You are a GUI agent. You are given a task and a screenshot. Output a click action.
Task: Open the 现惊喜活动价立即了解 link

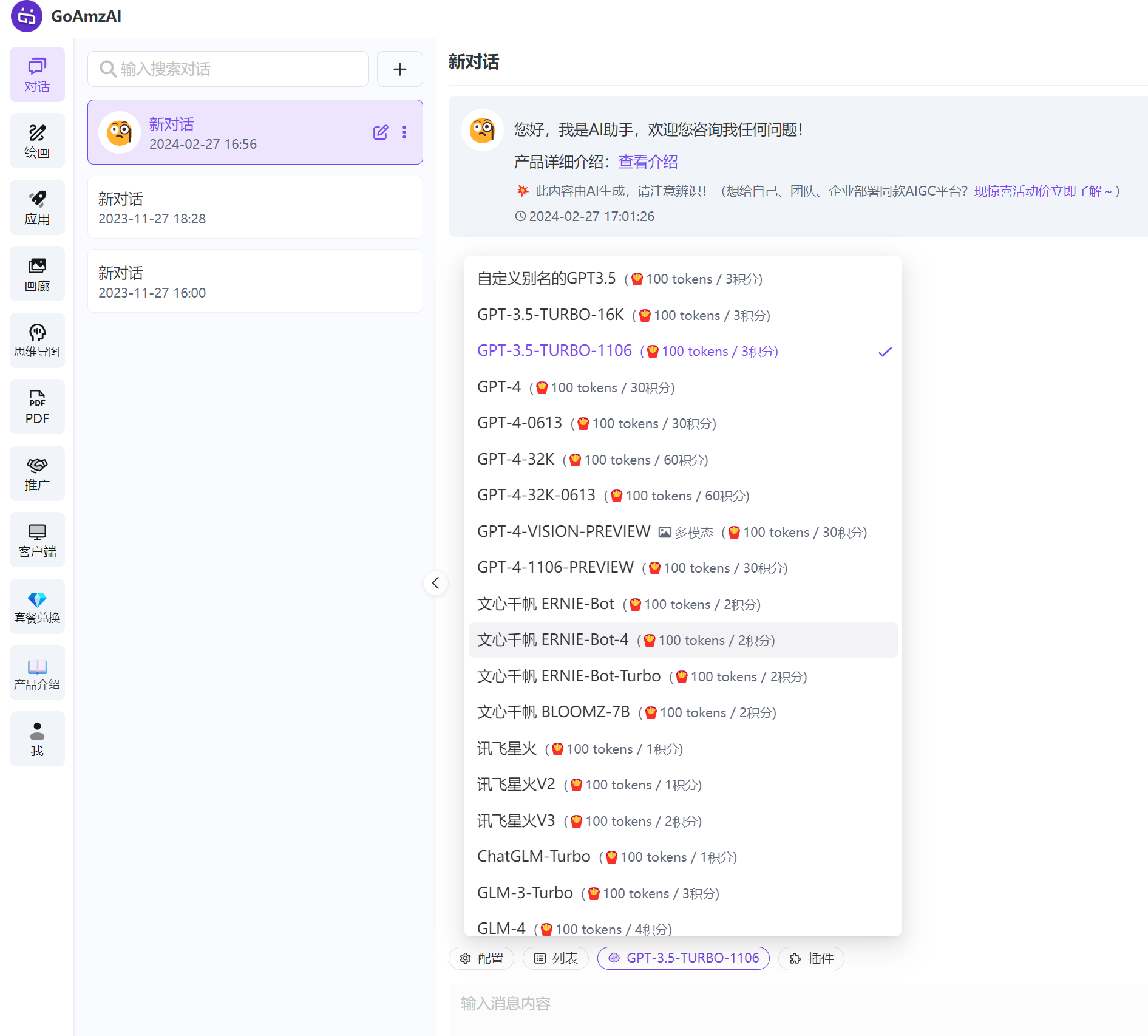pyautogui.click(x=1043, y=191)
